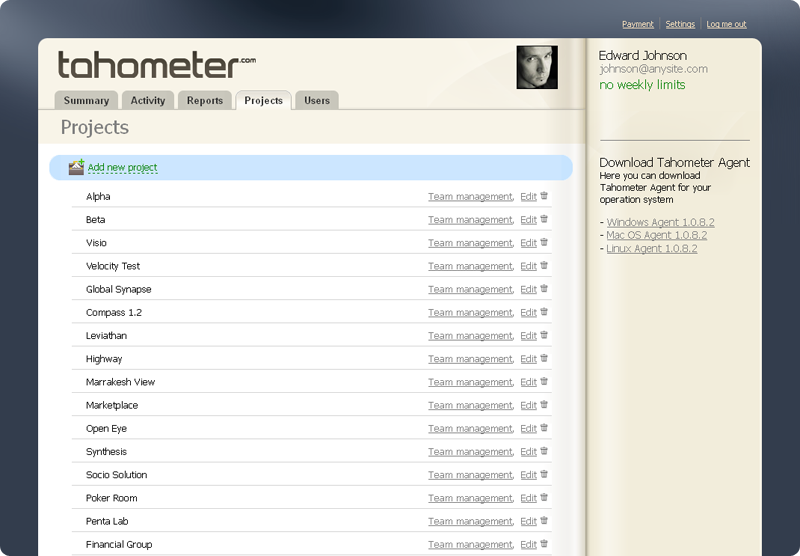Click the trash icon for Alpha project
The height and width of the screenshot is (556, 800).
pos(545,196)
